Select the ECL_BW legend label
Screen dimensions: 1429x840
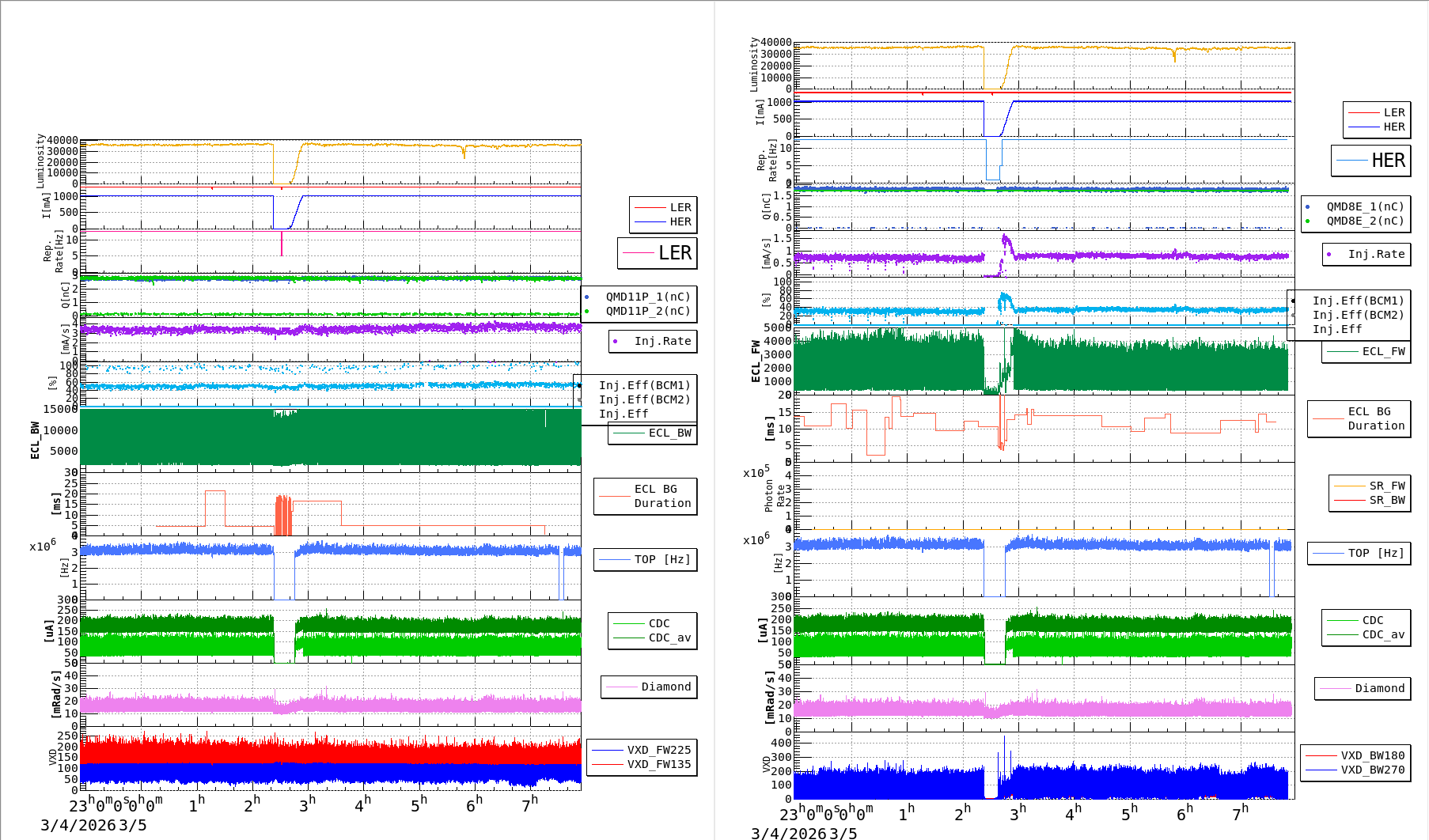669,433
